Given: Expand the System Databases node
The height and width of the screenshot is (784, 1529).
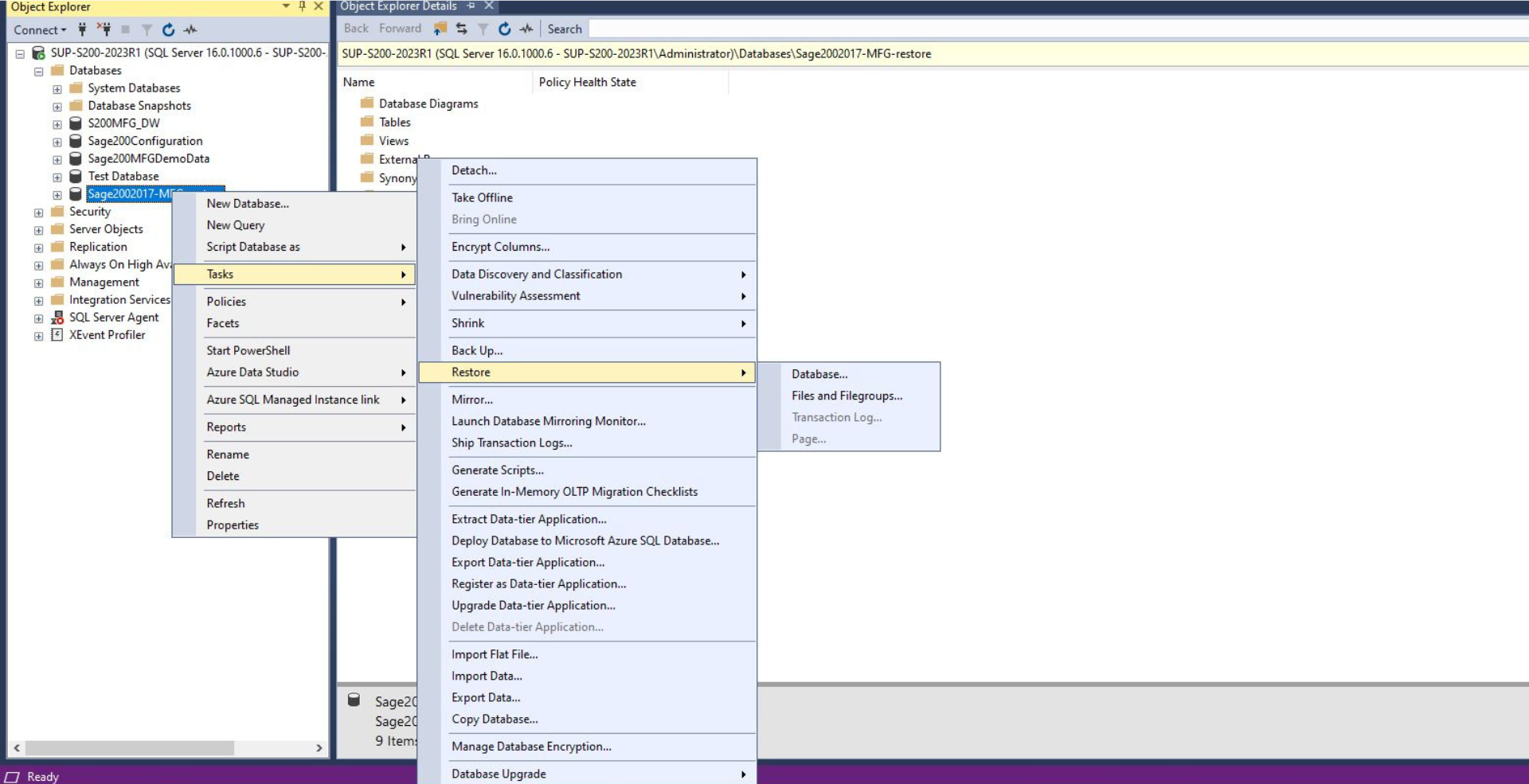Looking at the screenshot, I should pos(57,88).
